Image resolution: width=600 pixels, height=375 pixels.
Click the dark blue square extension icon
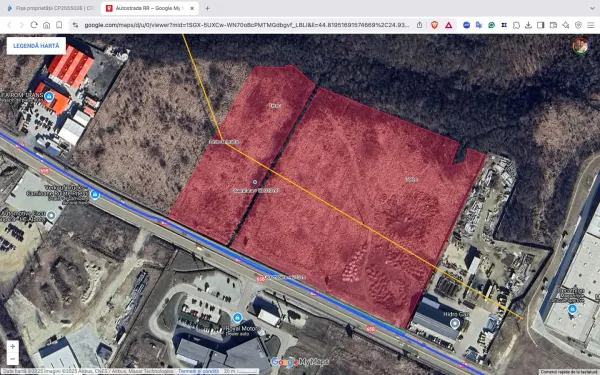pyautogui.click(x=504, y=25)
